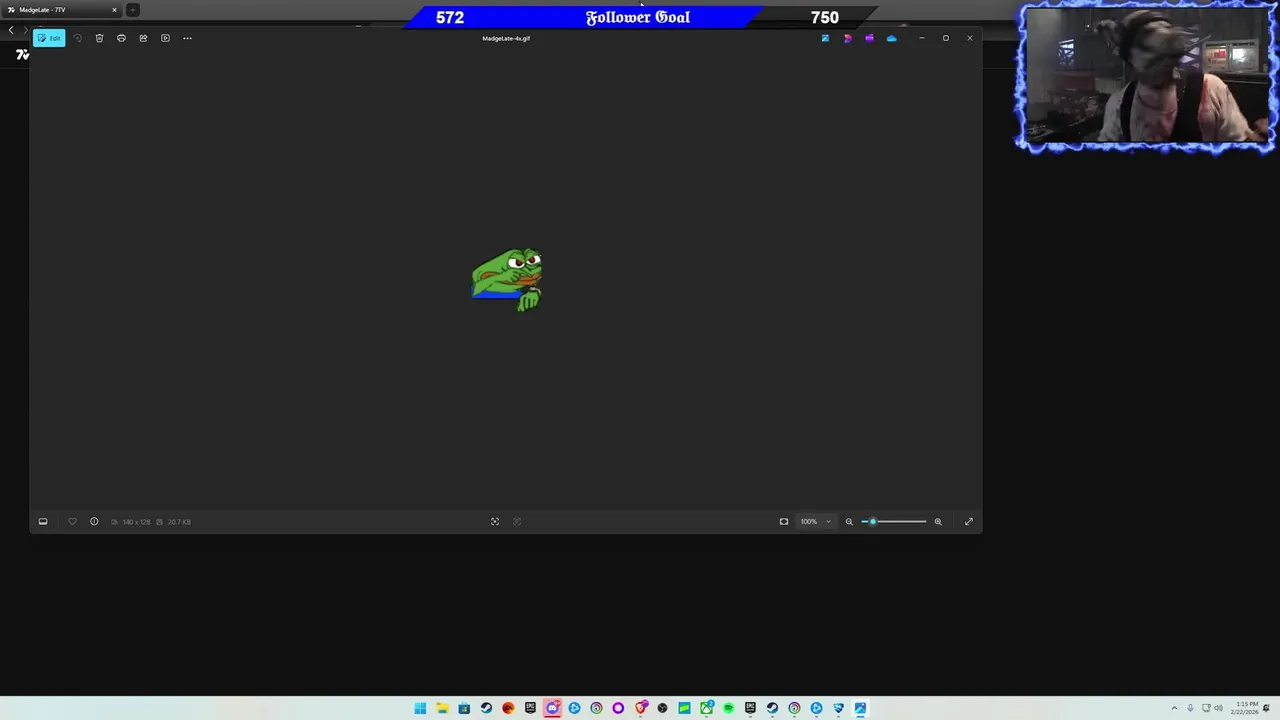This screenshot has width=1280, height=720.
Task: Adjust the zoom slider handle
Action: [872, 521]
